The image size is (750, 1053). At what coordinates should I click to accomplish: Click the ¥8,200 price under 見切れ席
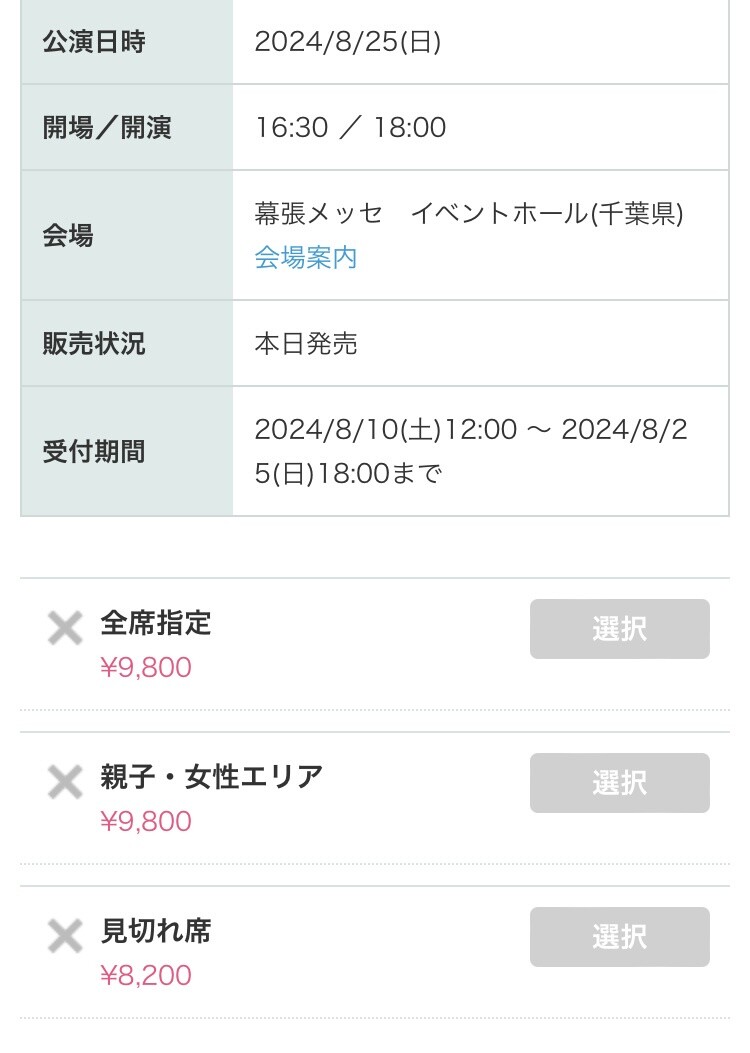[146, 975]
